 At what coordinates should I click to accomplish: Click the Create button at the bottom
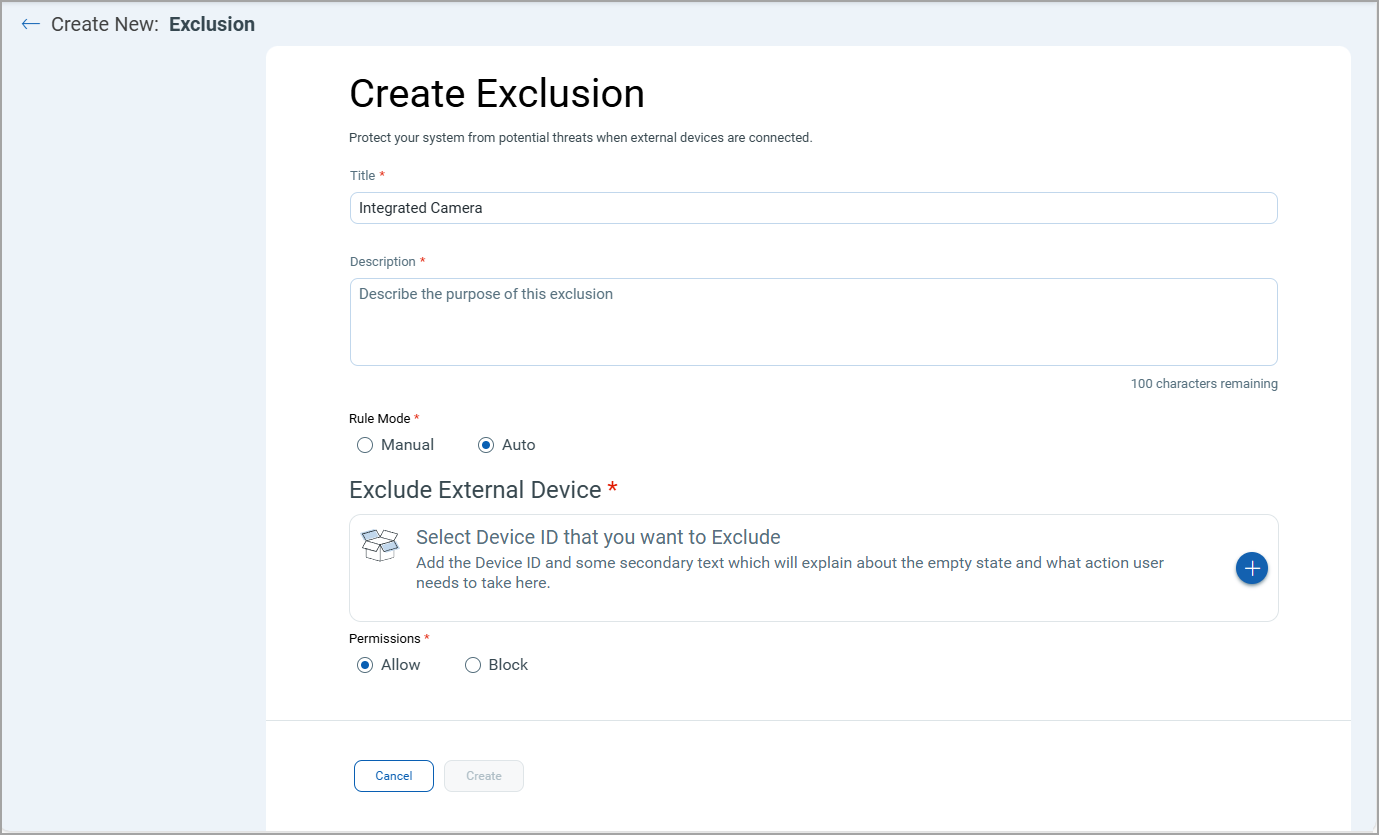coord(483,775)
